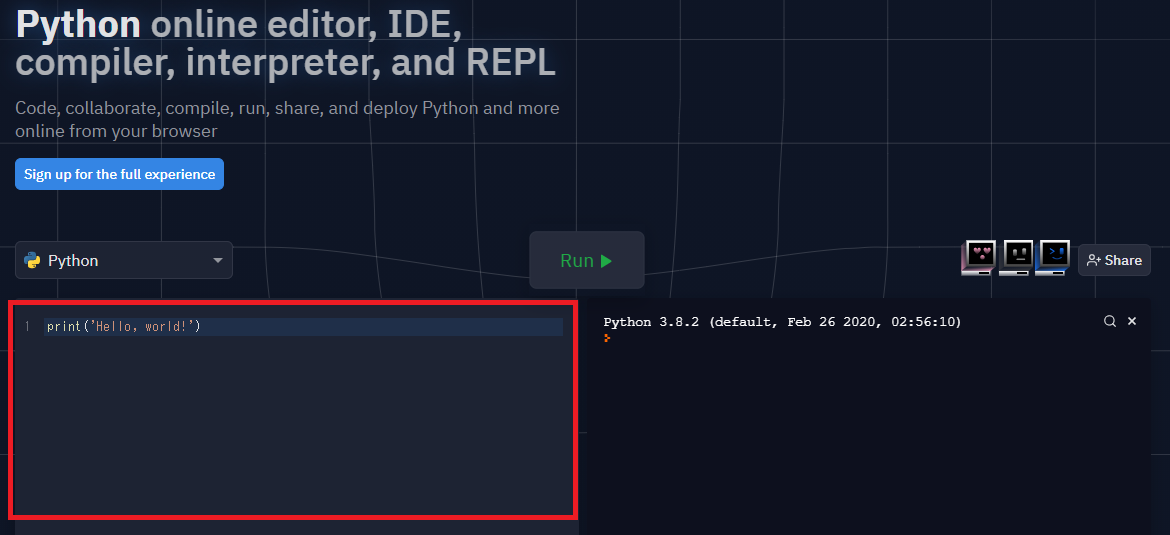The height and width of the screenshot is (535, 1170).
Task: Click the Python 3.8.2 version text in console
Action: click(x=782, y=322)
